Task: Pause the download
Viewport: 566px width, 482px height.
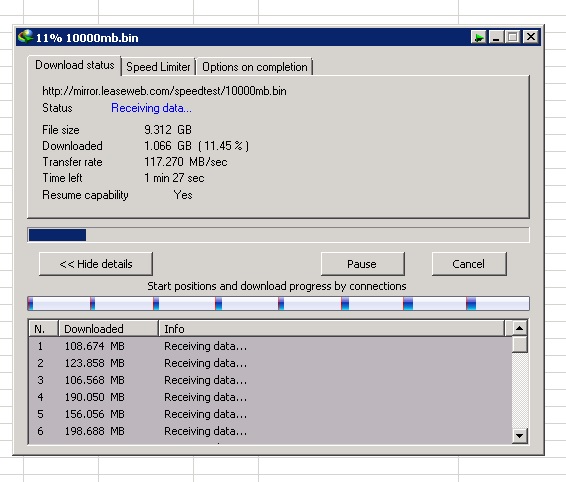Action: [x=362, y=264]
